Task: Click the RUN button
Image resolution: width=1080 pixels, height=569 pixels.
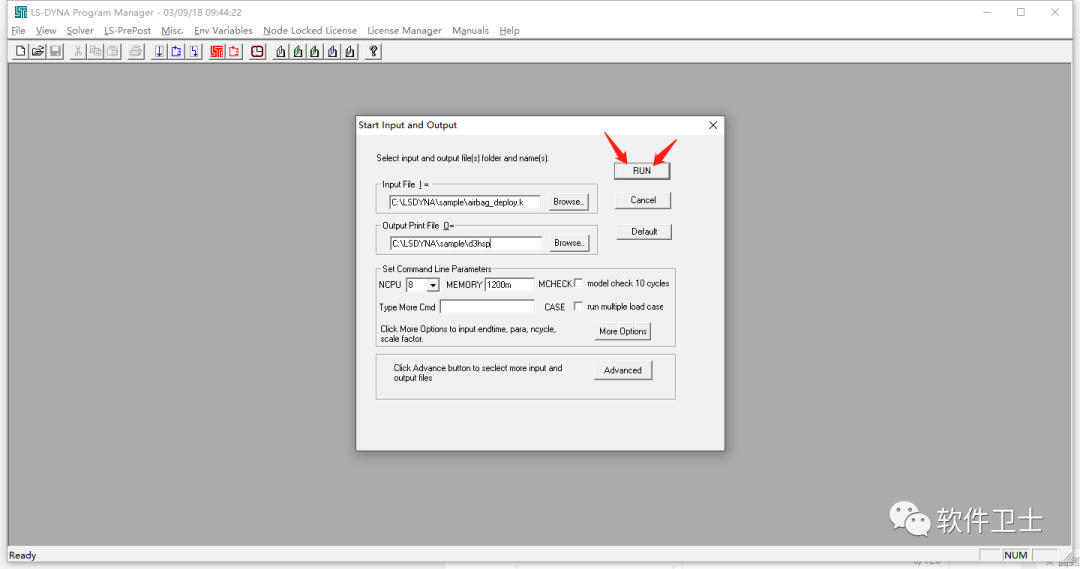Action: click(x=642, y=171)
